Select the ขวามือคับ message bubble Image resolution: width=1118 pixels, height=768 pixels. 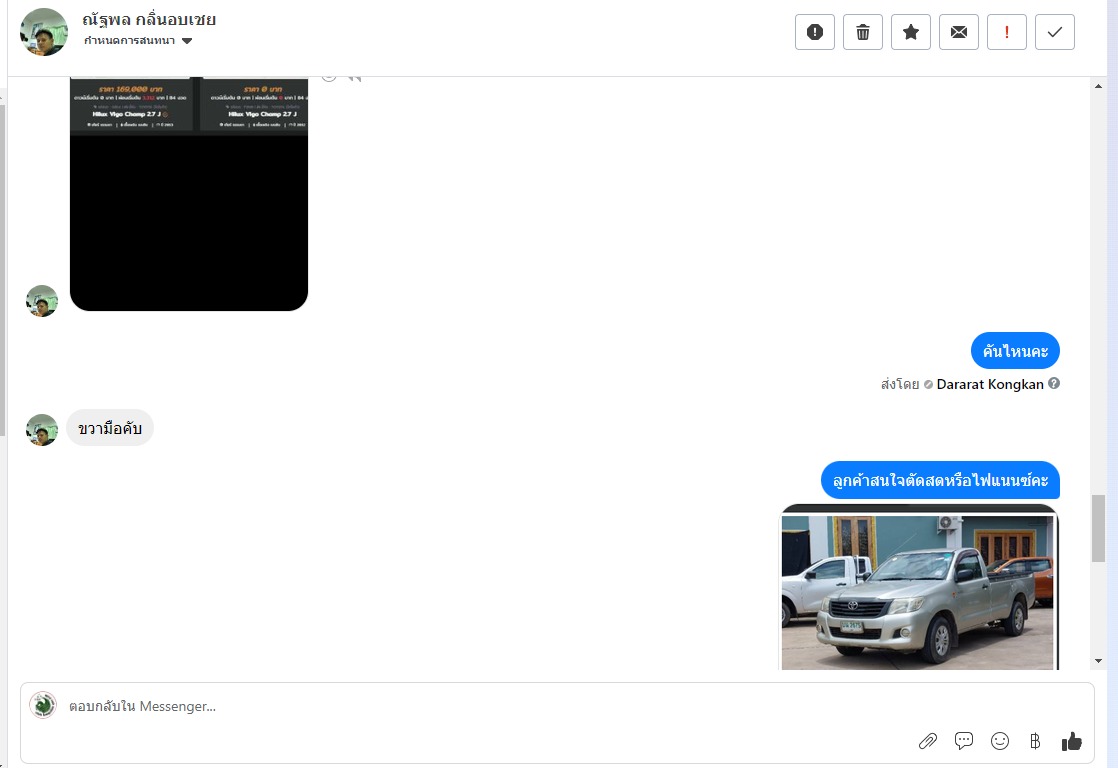click(x=110, y=428)
